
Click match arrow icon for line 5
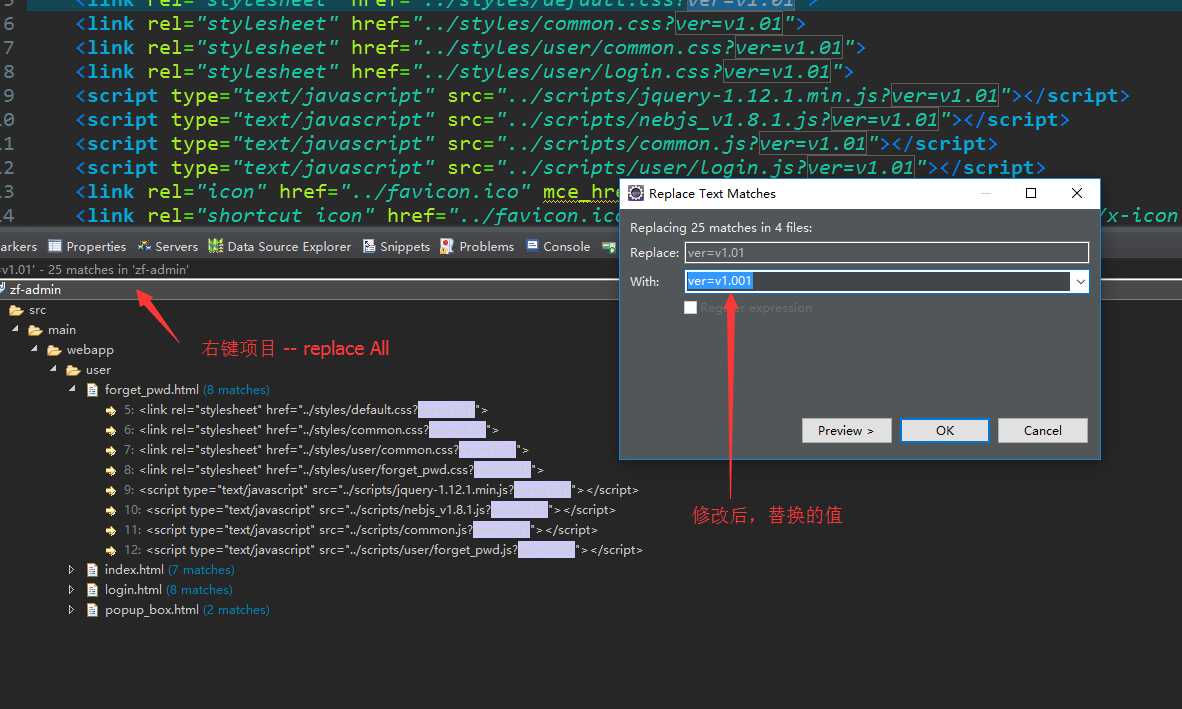111,411
